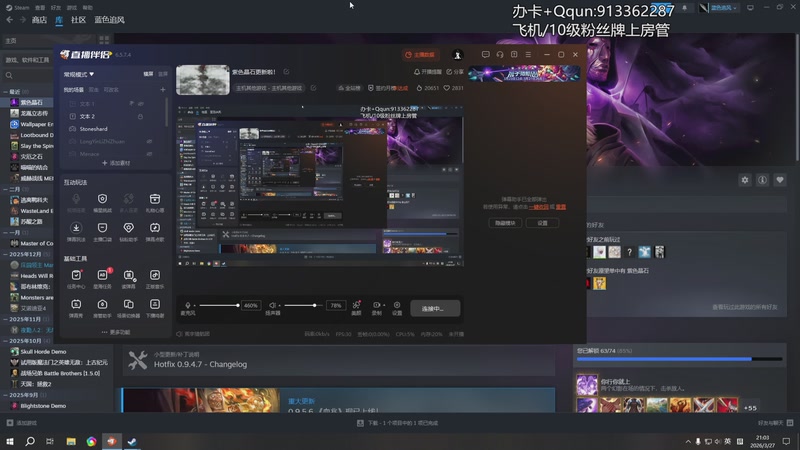This screenshot has width=800, height=450.
Task: Open the 常规模式 mode dropdown
Action: point(79,74)
